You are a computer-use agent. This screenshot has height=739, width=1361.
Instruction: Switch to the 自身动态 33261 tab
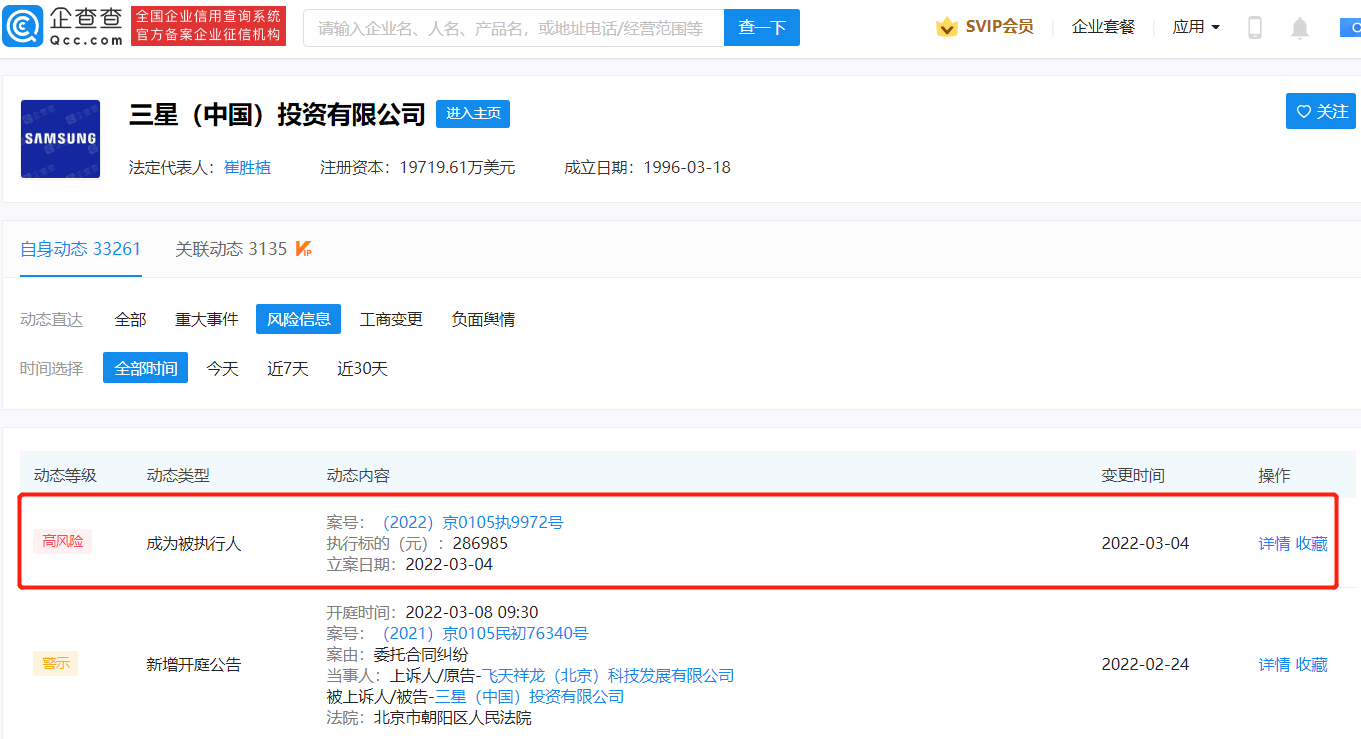[81, 249]
